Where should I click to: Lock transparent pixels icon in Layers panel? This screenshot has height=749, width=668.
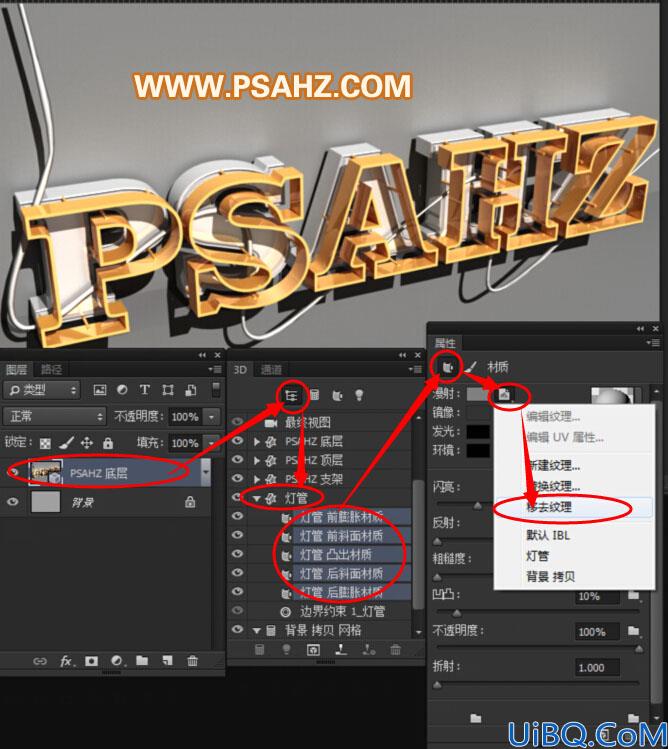pos(45,443)
